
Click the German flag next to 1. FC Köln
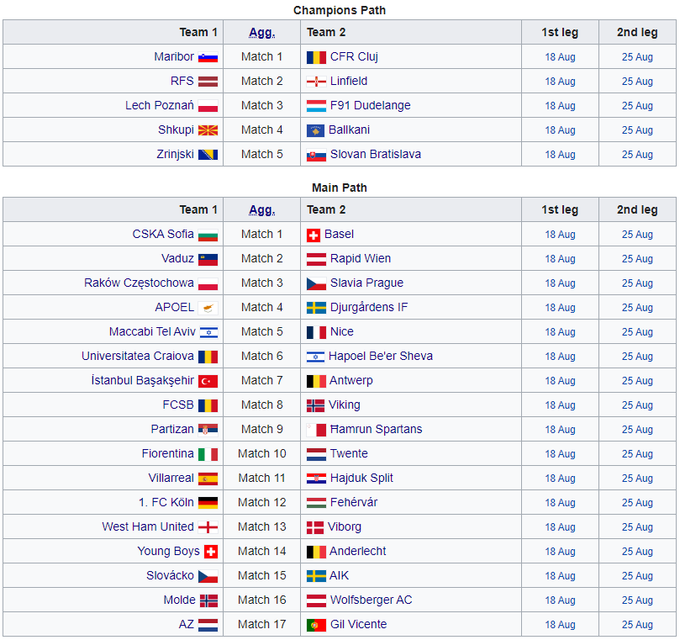(208, 503)
